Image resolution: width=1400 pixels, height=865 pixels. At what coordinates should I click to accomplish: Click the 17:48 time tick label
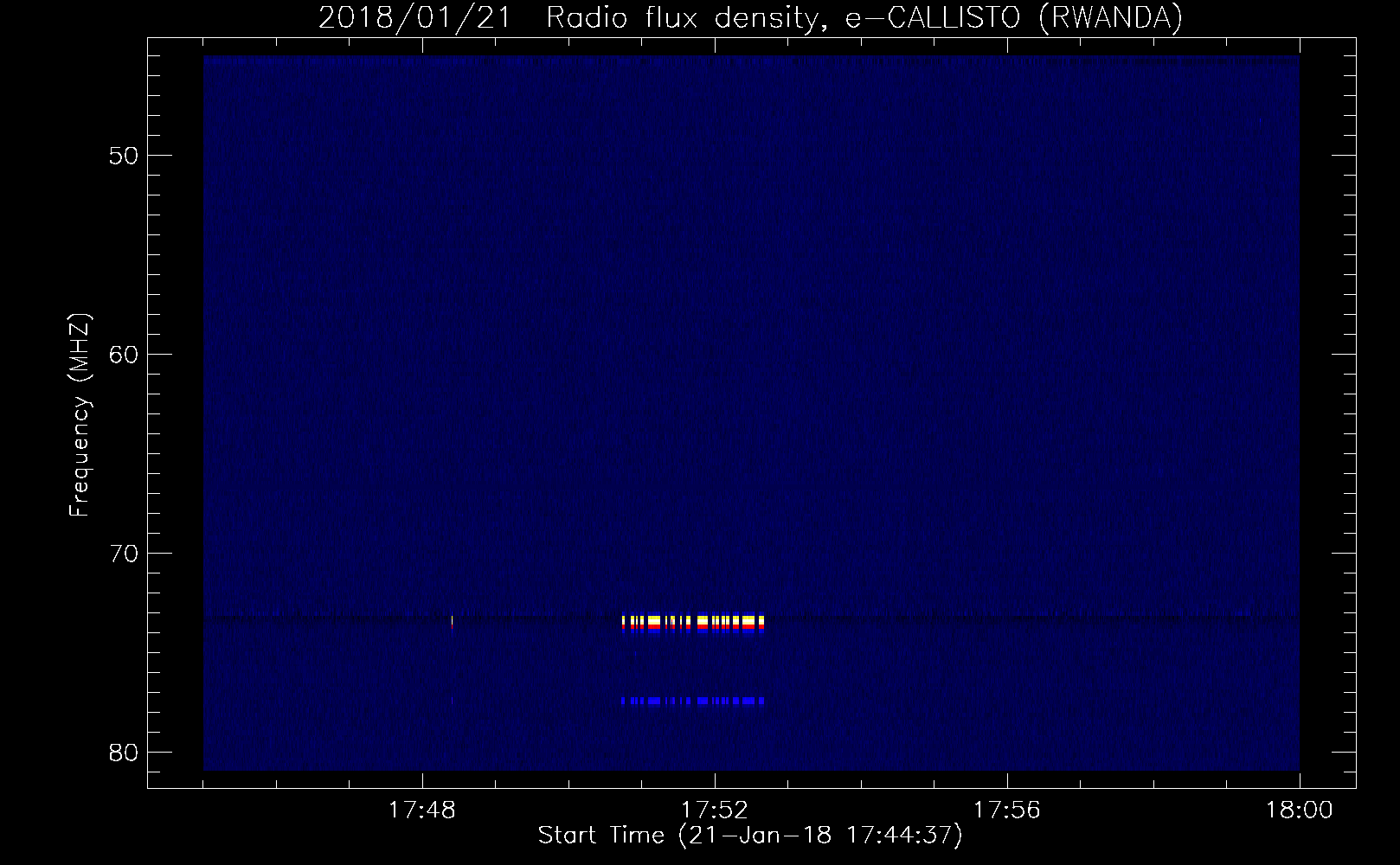422,811
